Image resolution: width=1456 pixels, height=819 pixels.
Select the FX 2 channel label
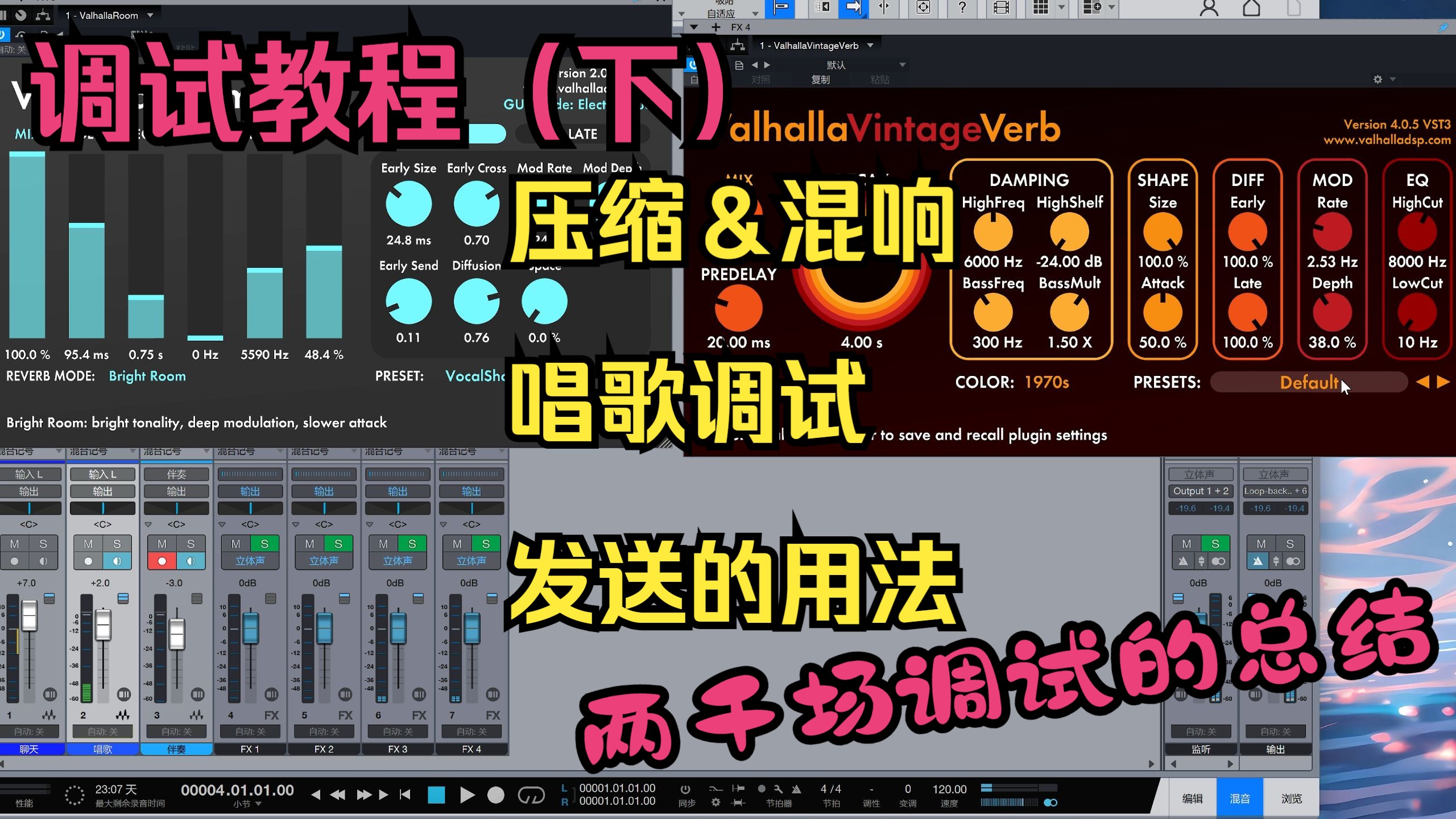pos(324,749)
